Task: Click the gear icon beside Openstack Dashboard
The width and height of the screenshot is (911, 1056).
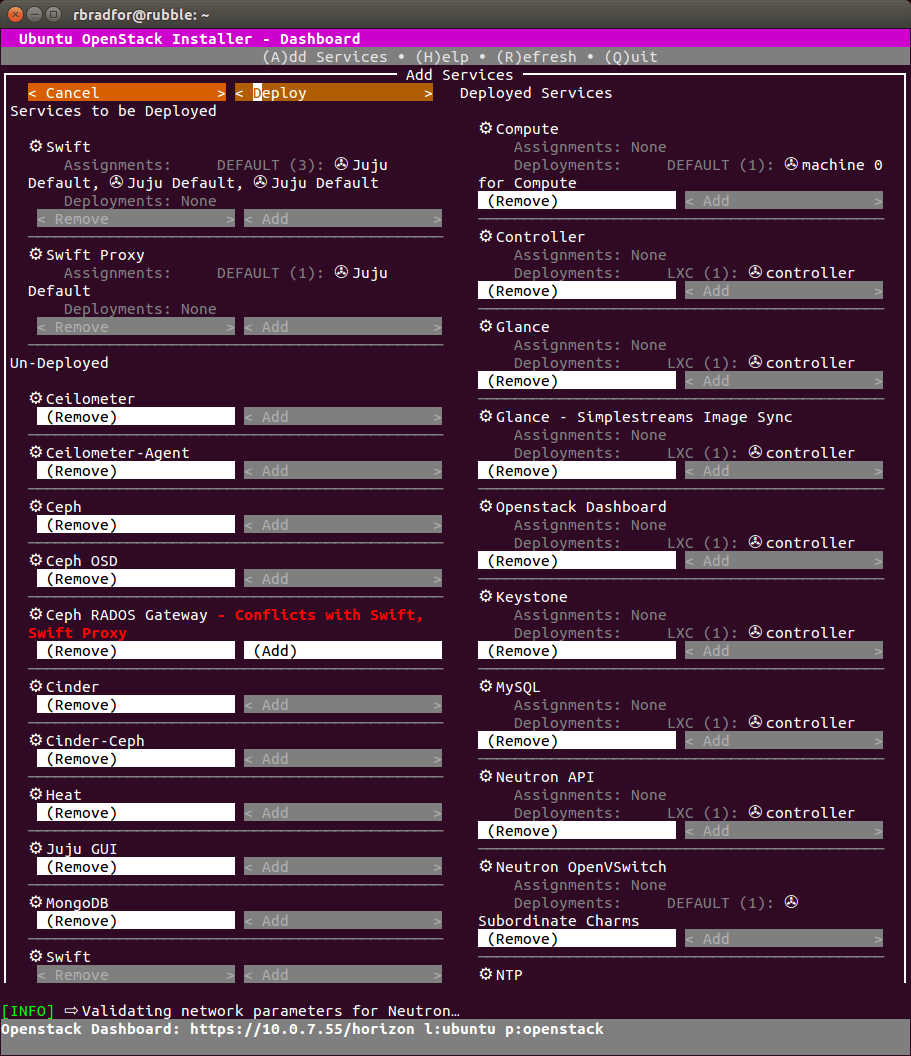Action: point(485,506)
